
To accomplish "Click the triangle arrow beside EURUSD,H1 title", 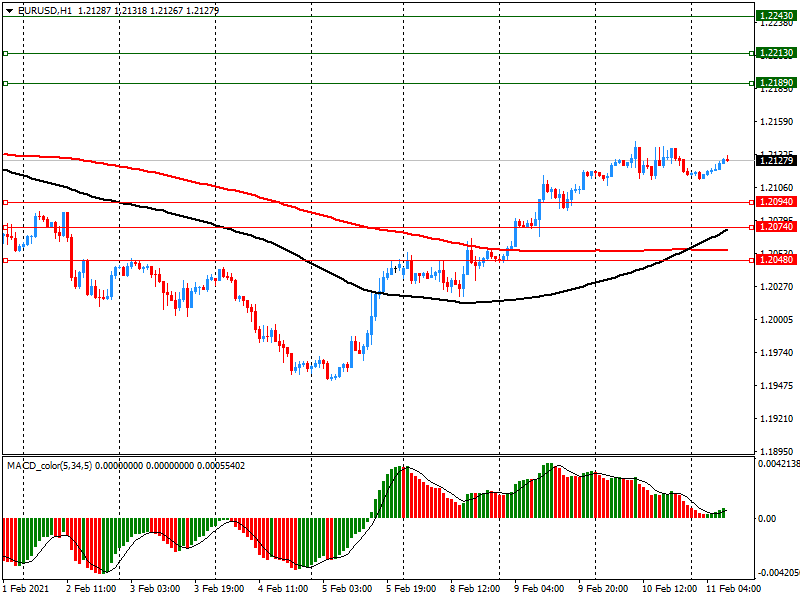I will point(9,10).
